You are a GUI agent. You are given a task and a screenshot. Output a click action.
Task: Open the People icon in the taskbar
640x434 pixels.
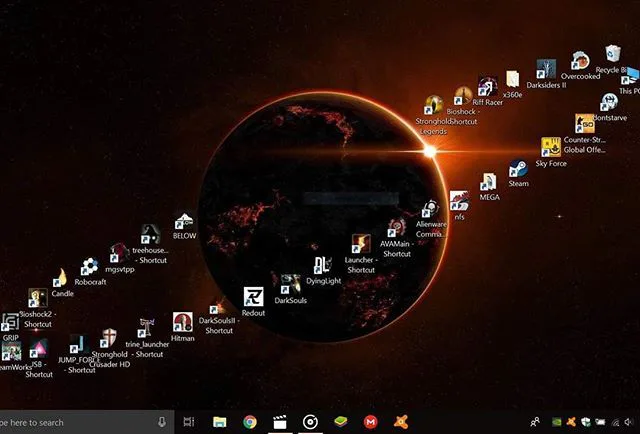coord(535,422)
